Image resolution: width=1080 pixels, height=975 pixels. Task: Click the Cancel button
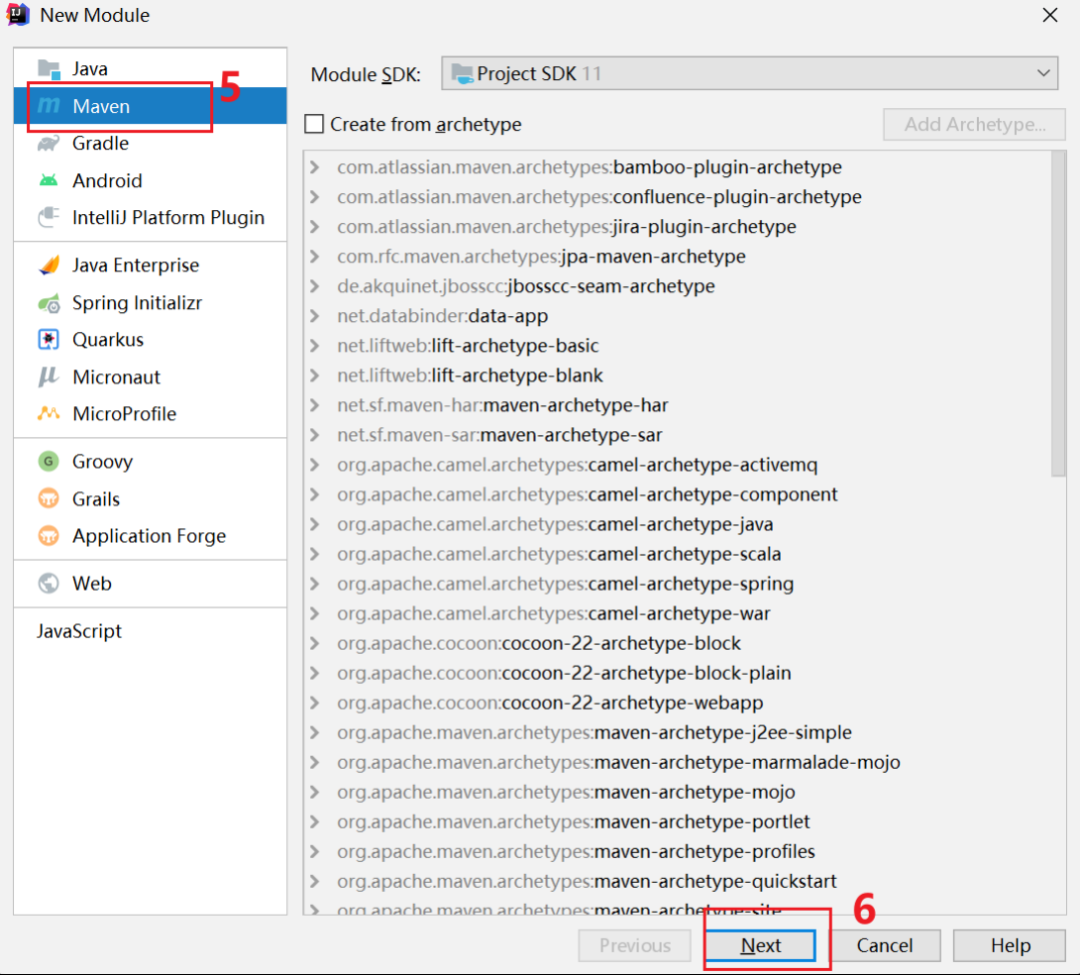(884, 945)
